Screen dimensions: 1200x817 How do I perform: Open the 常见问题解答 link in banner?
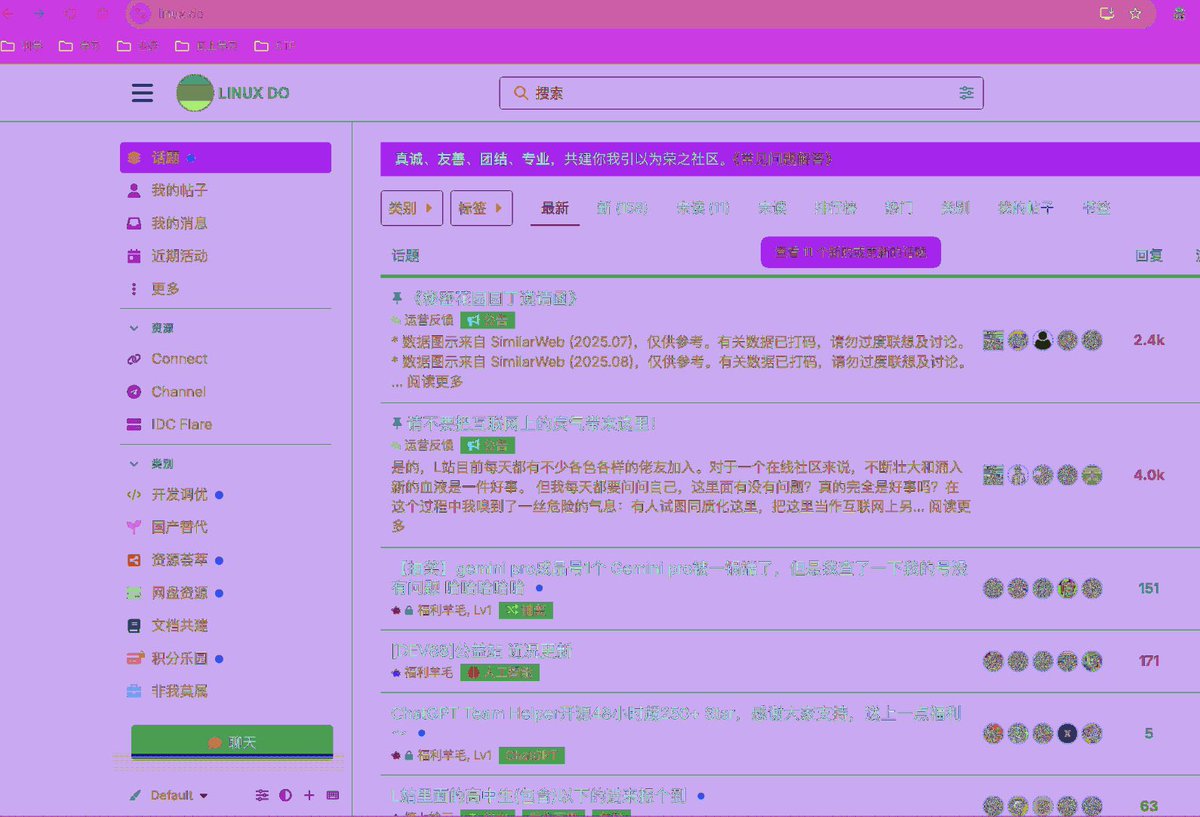[784, 159]
